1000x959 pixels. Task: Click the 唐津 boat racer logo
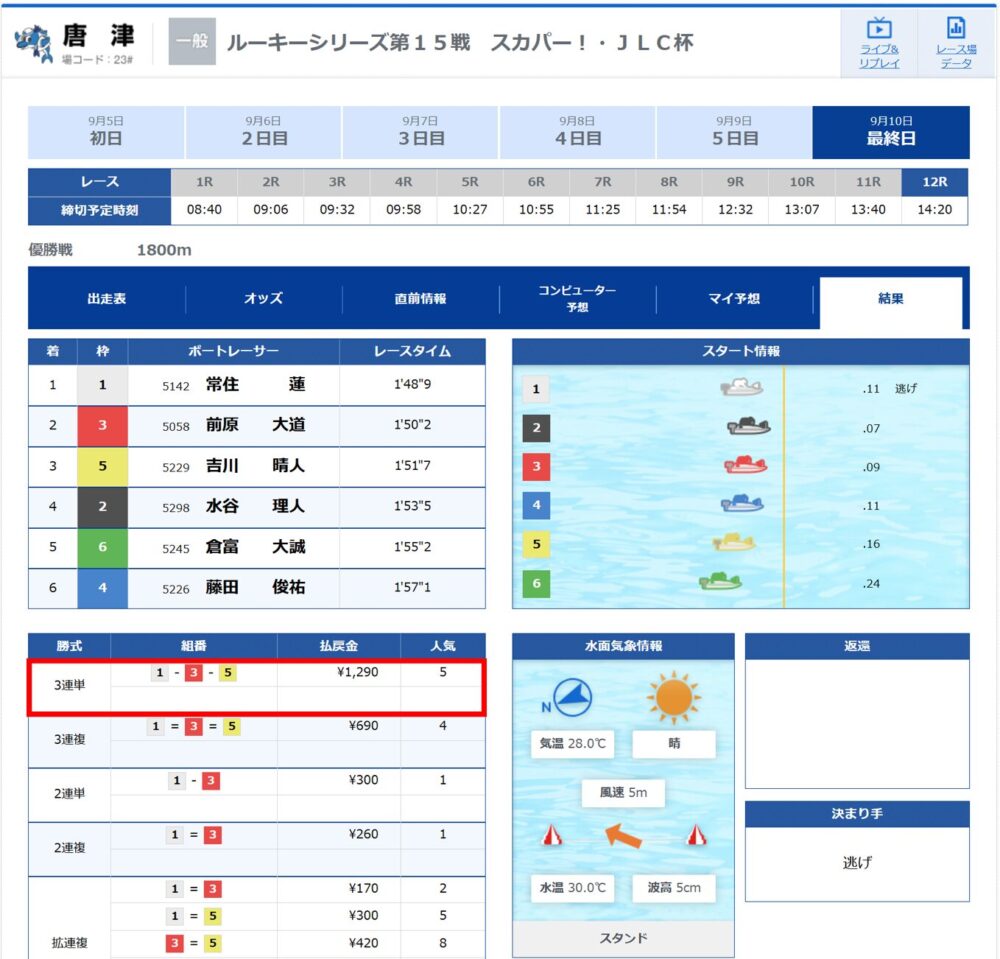(33, 43)
